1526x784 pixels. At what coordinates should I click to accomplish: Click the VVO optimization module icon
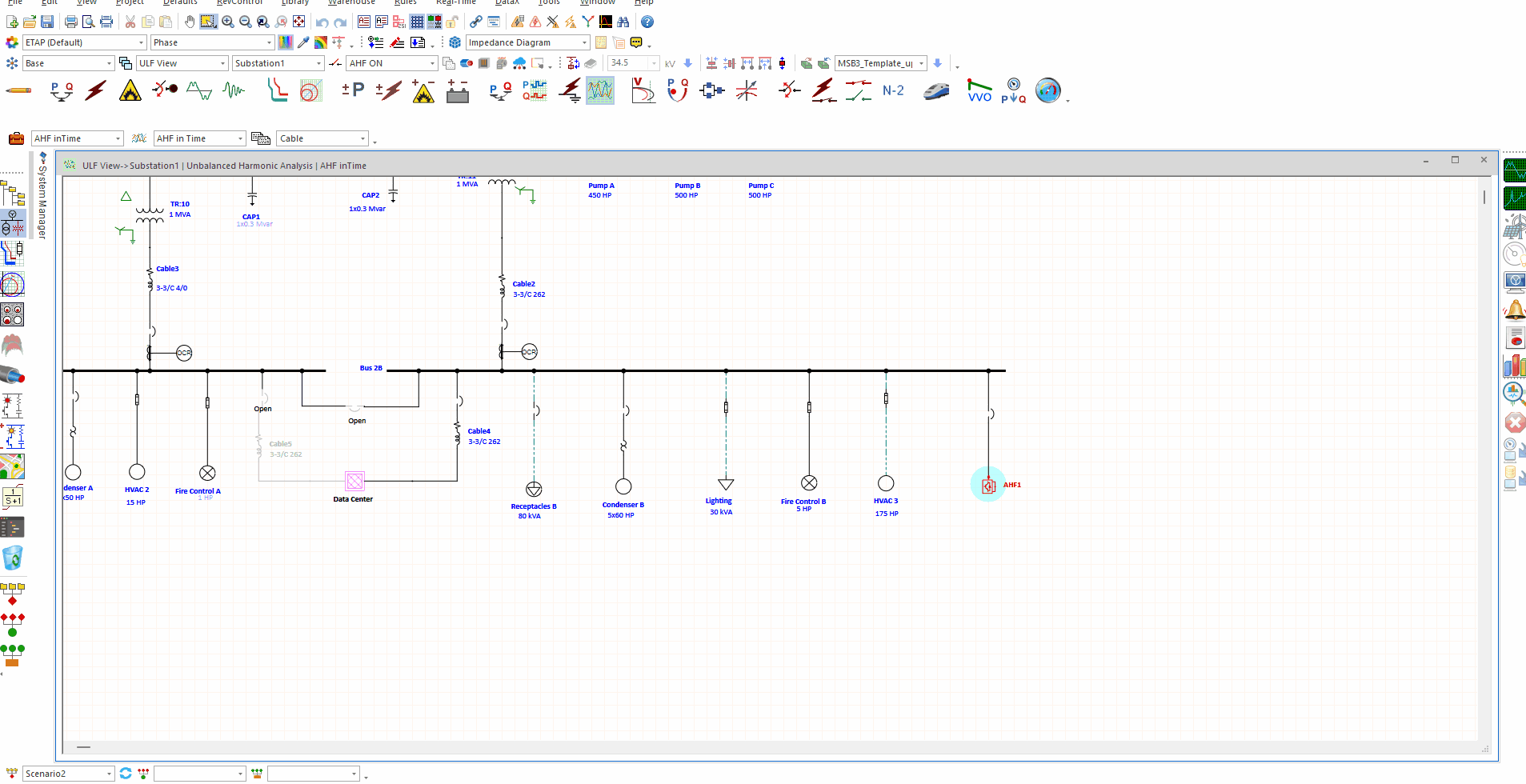(979, 91)
